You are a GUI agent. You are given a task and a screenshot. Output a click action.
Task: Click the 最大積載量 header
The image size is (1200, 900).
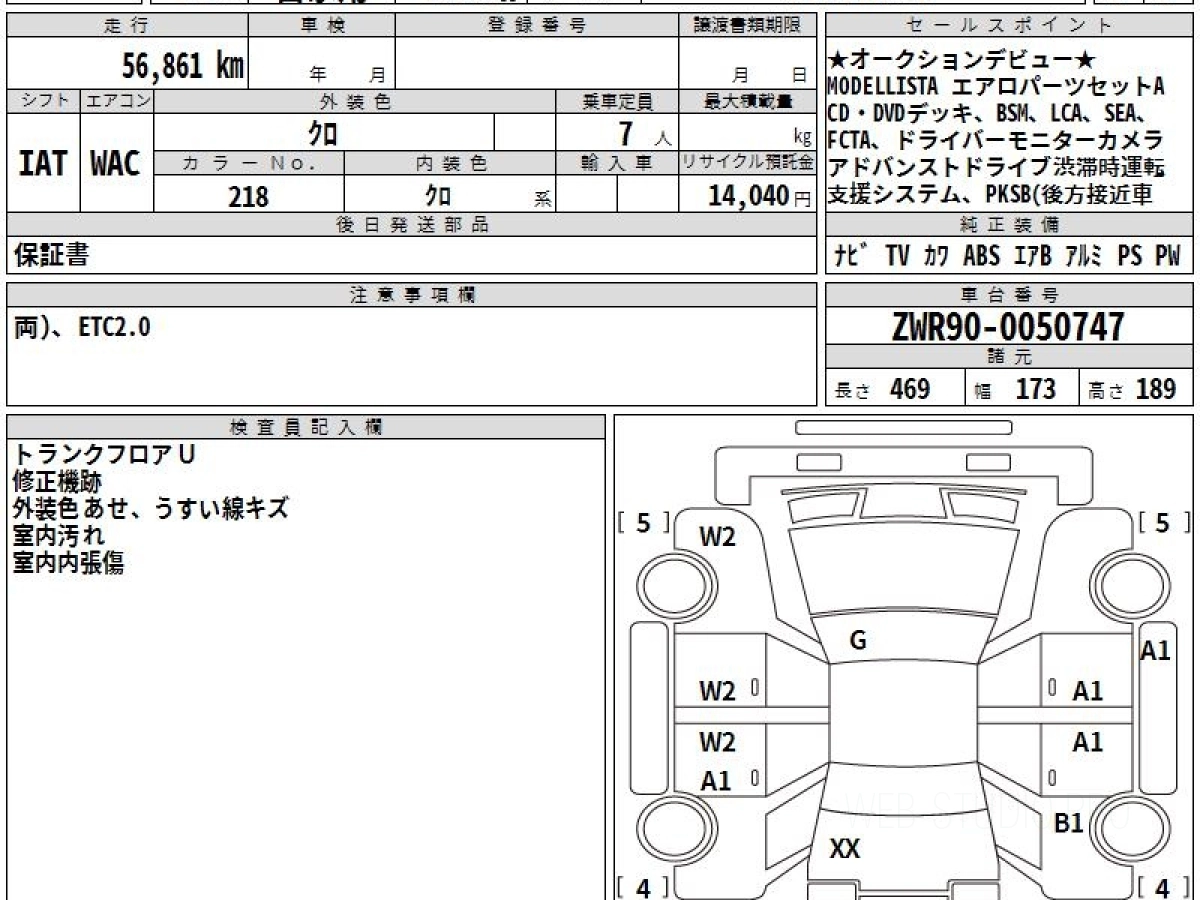tap(749, 101)
